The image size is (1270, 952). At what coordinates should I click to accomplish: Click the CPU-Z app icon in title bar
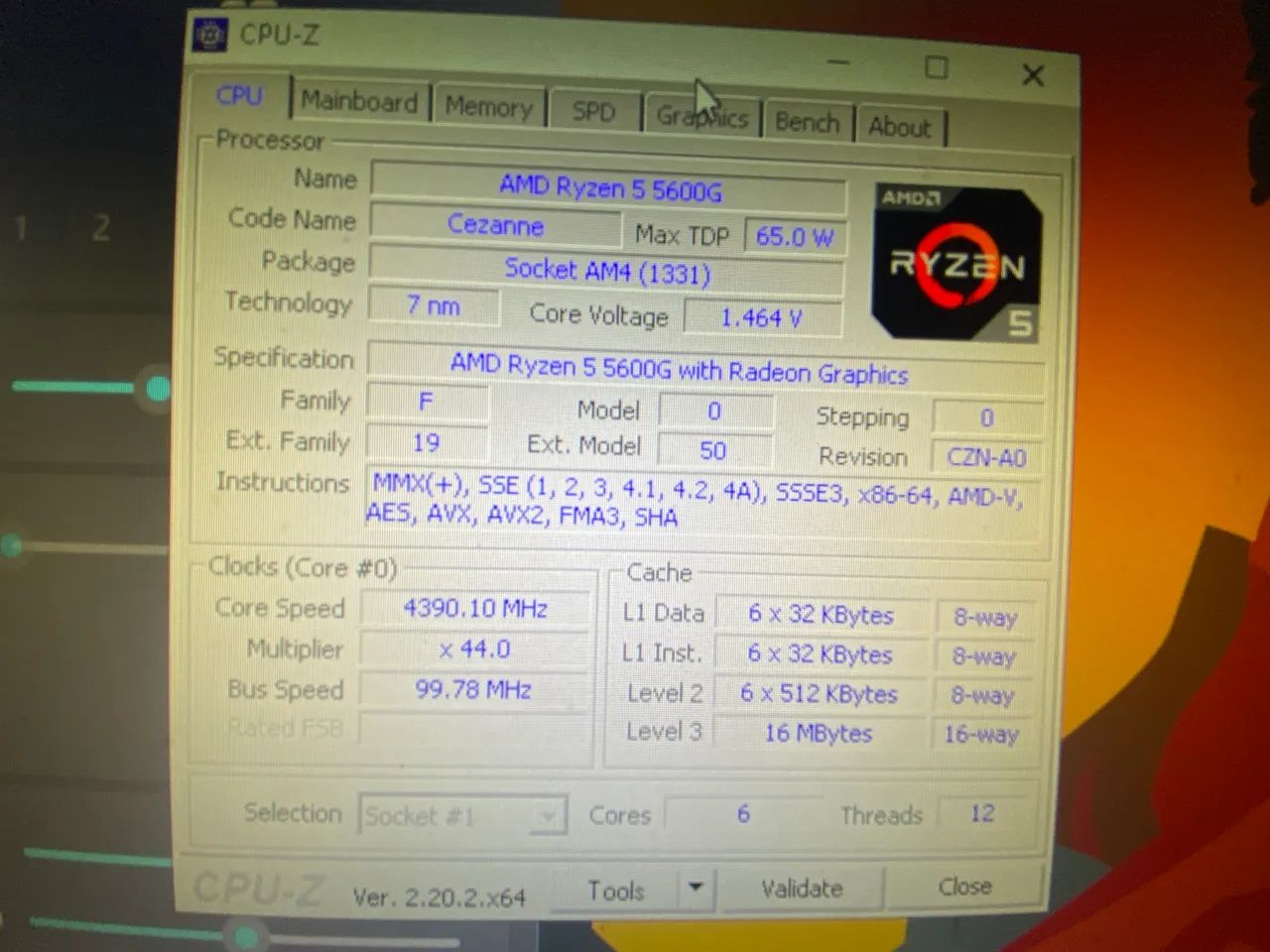point(209,35)
